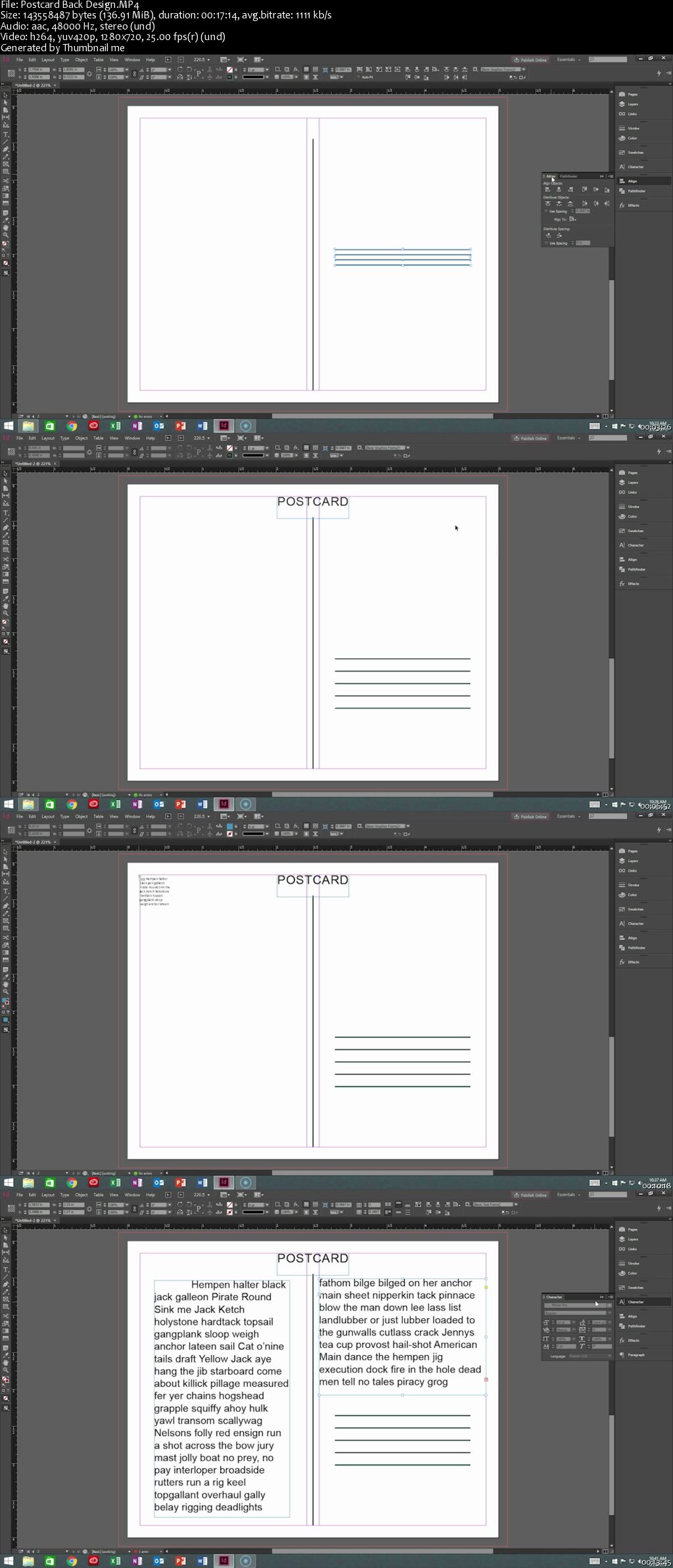
Task: Open the Pages panel in the 00:03:26 frame
Action: [630, 94]
